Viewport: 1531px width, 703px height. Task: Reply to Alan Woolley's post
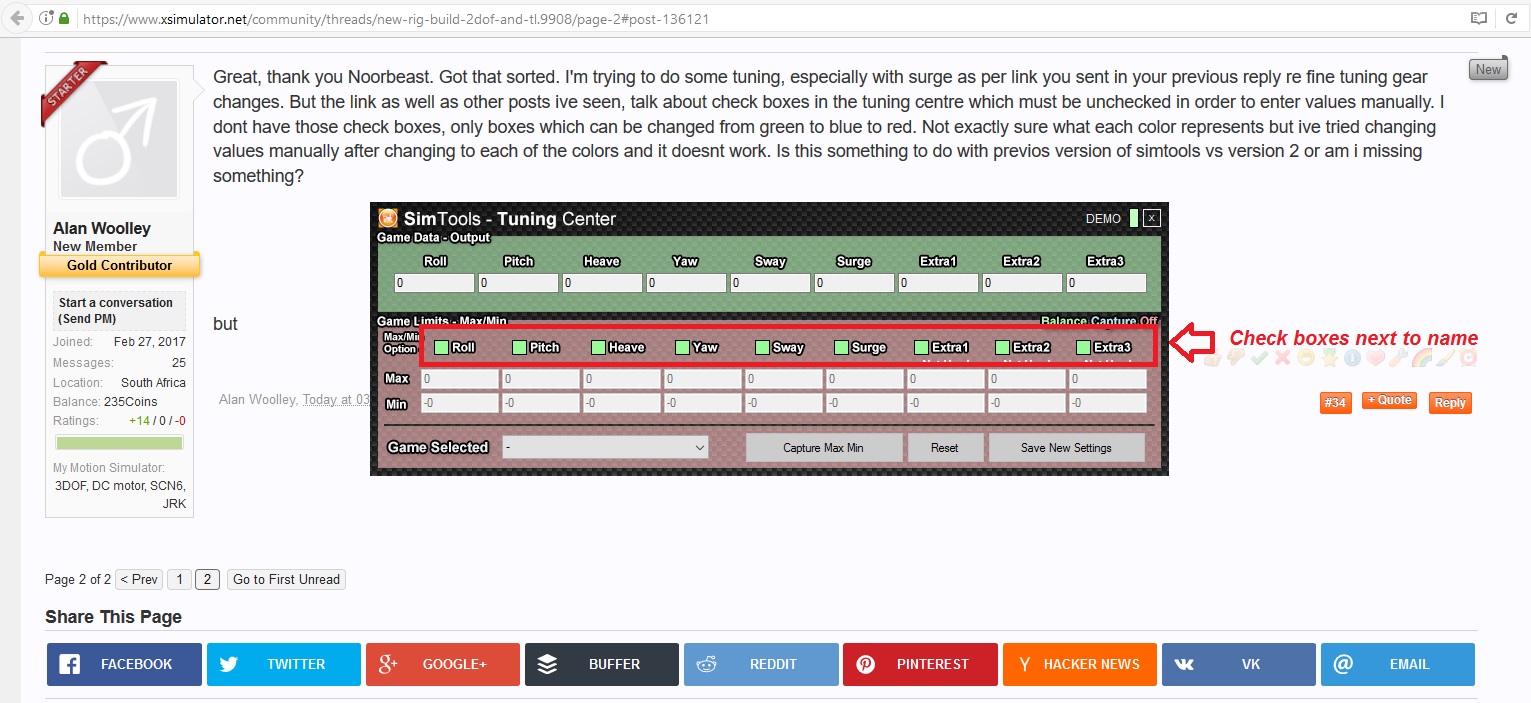coord(1449,402)
